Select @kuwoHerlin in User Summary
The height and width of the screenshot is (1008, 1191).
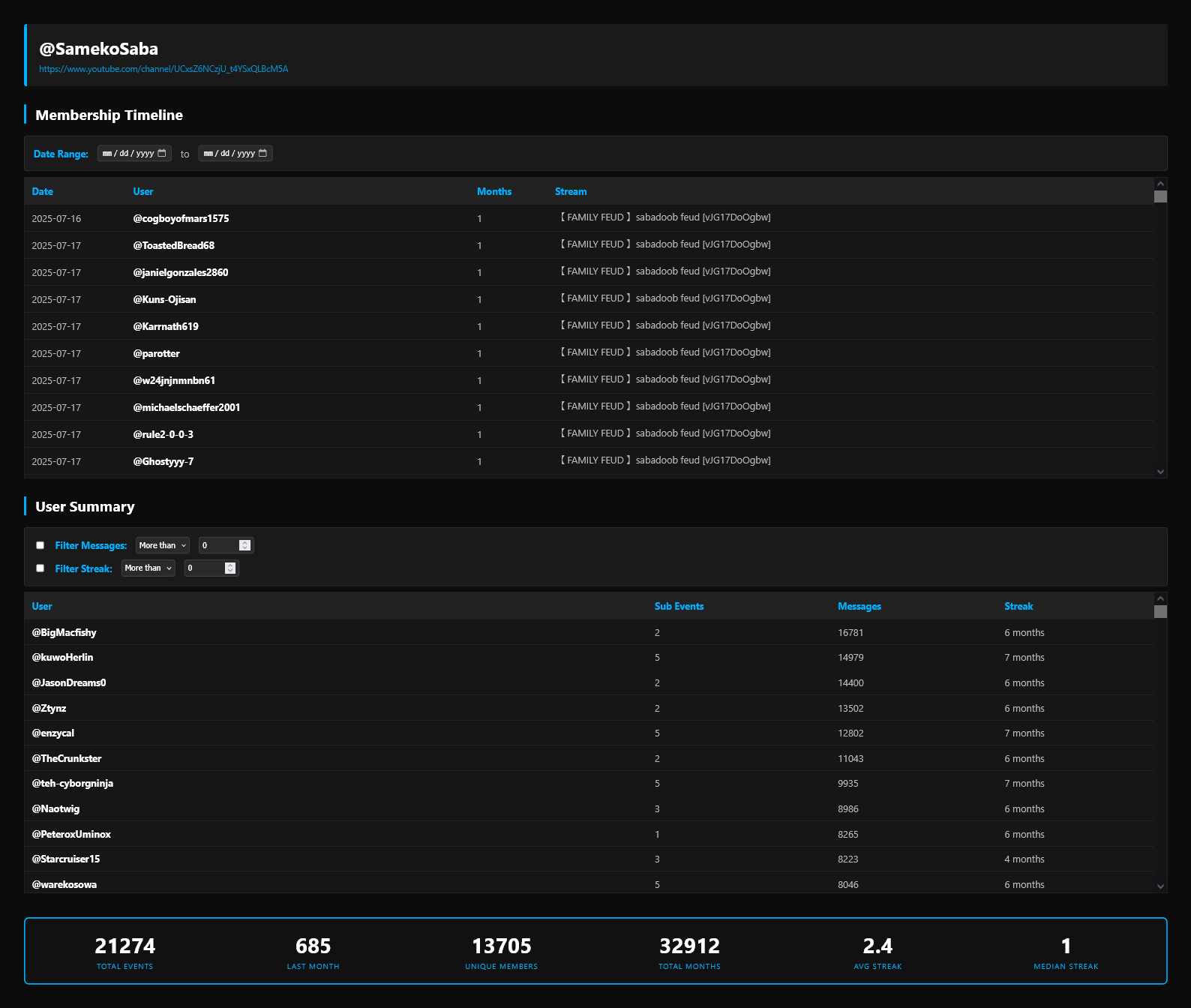62,657
